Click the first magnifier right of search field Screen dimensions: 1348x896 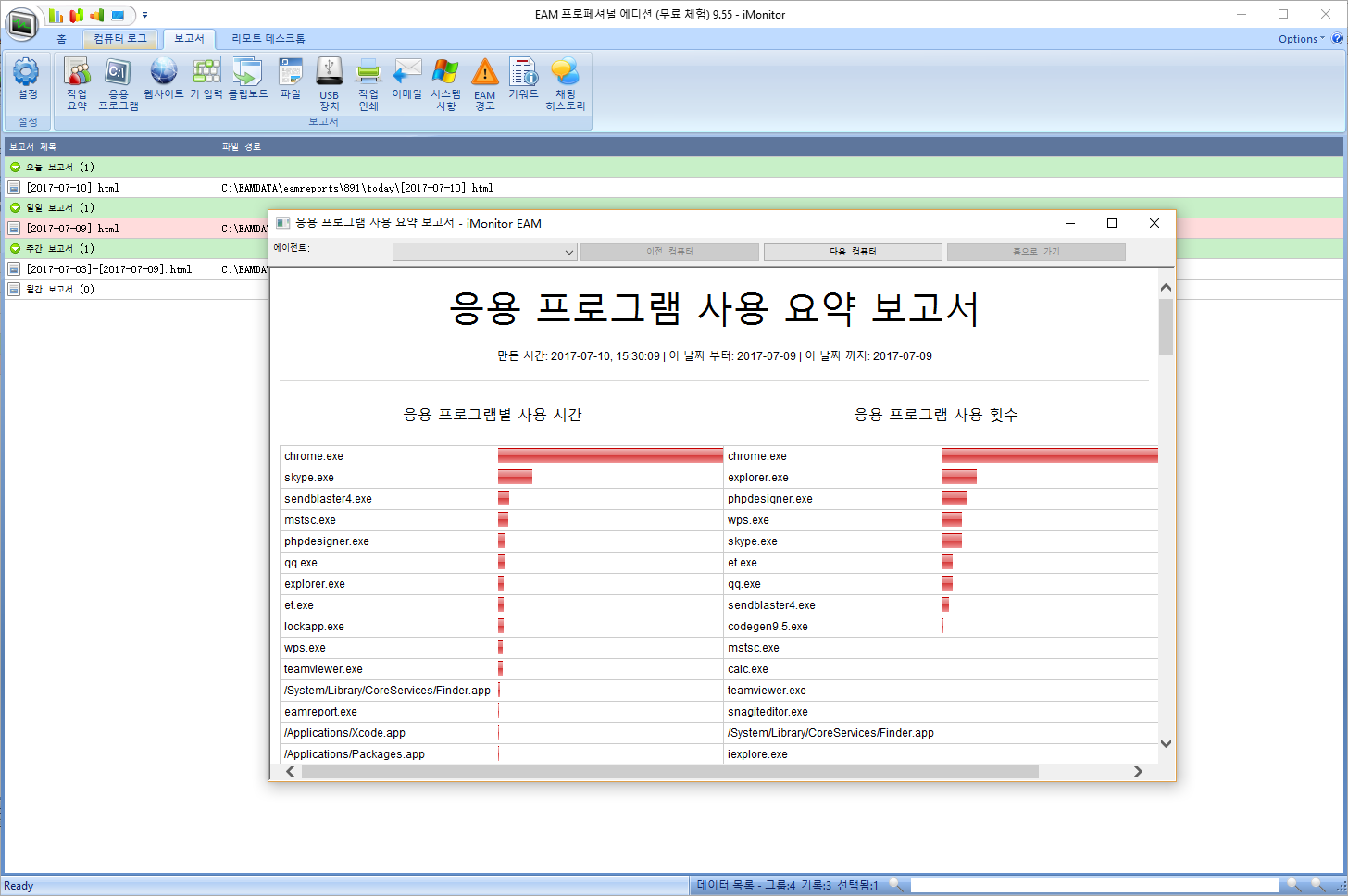(x=1294, y=885)
